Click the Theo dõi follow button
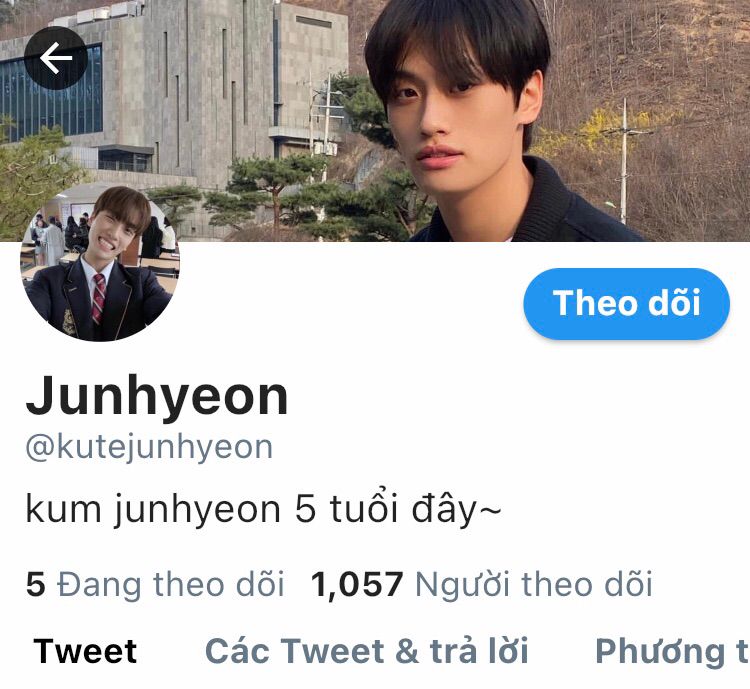Image resolution: width=750 pixels, height=689 pixels. (x=627, y=304)
